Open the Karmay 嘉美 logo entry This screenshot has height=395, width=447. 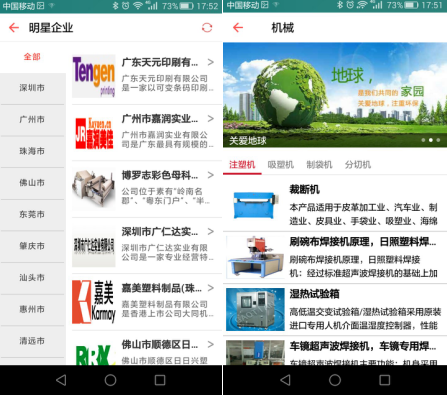(94, 302)
